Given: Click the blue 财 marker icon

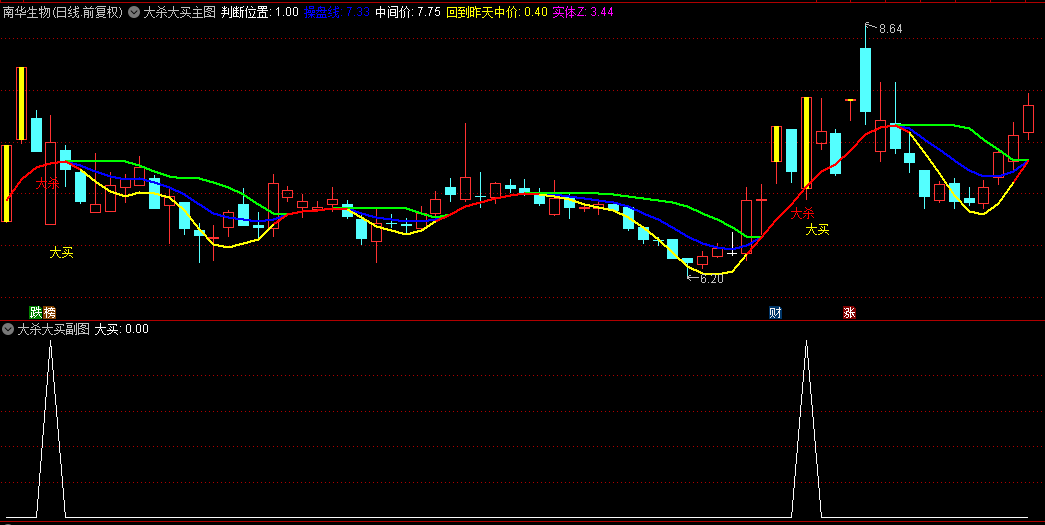Looking at the screenshot, I should tap(774, 312).
